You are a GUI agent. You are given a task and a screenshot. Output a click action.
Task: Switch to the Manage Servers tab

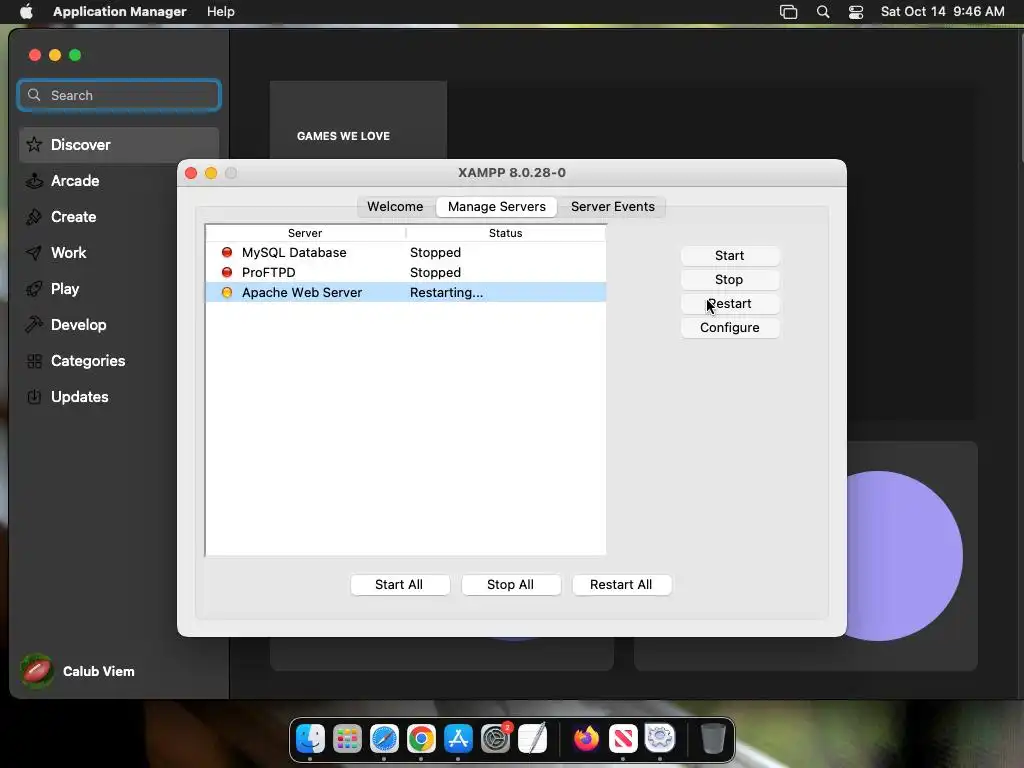coord(496,206)
